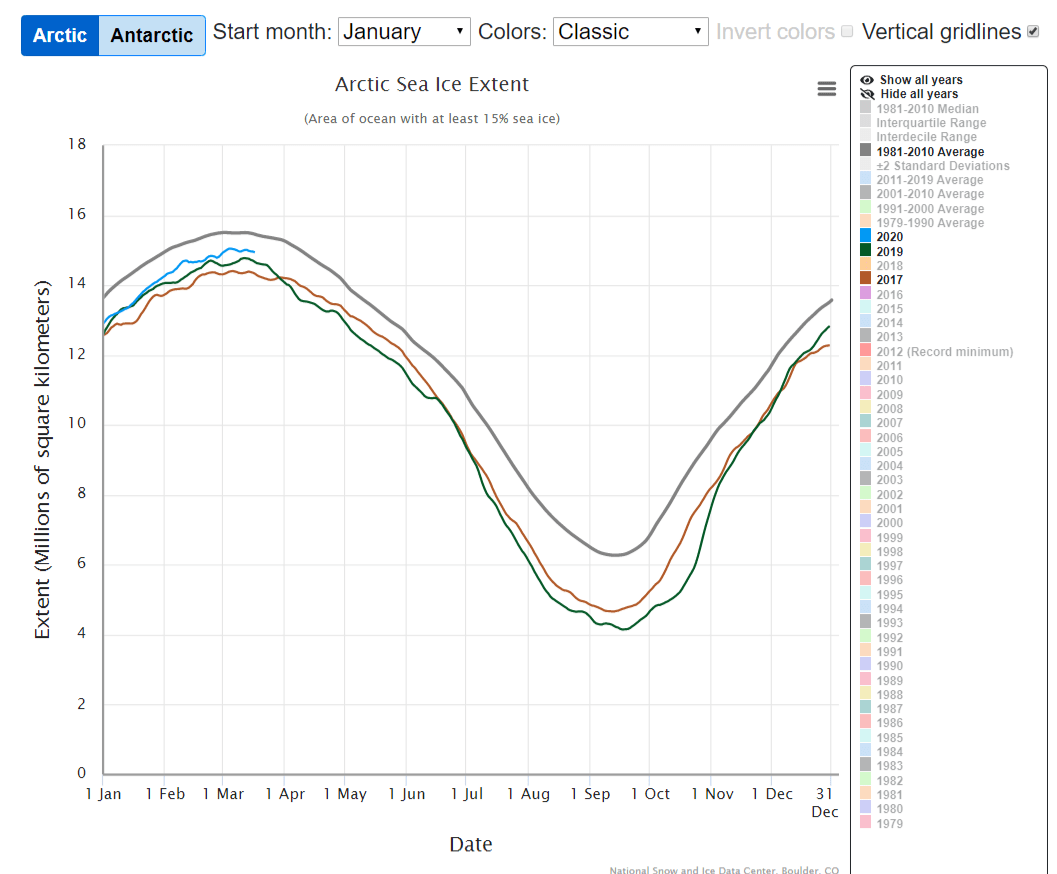Open the Colors dropdown set to Classic

(x=630, y=32)
